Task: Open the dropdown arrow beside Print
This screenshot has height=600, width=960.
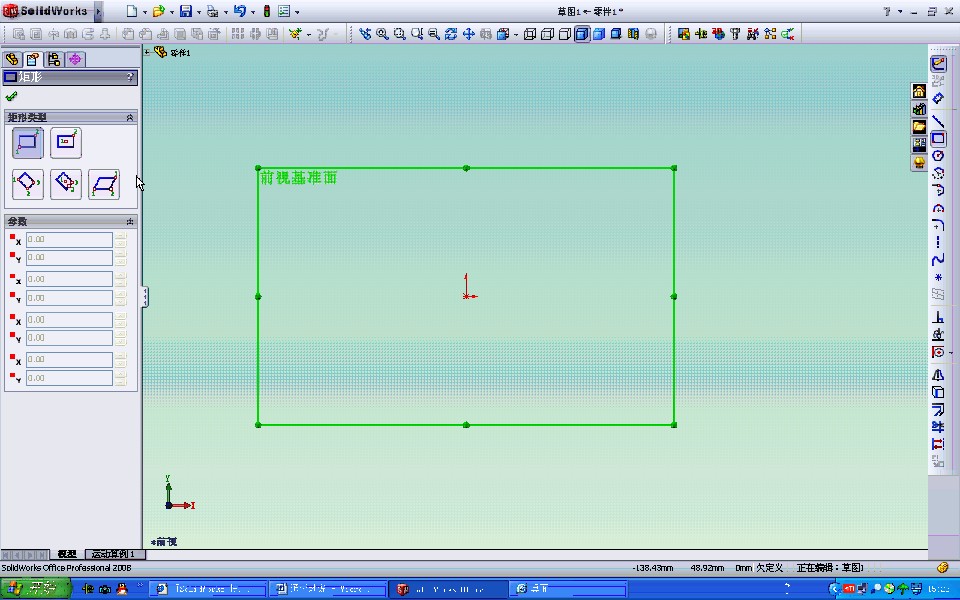Action: pyautogui.click(x=225, y=12)
